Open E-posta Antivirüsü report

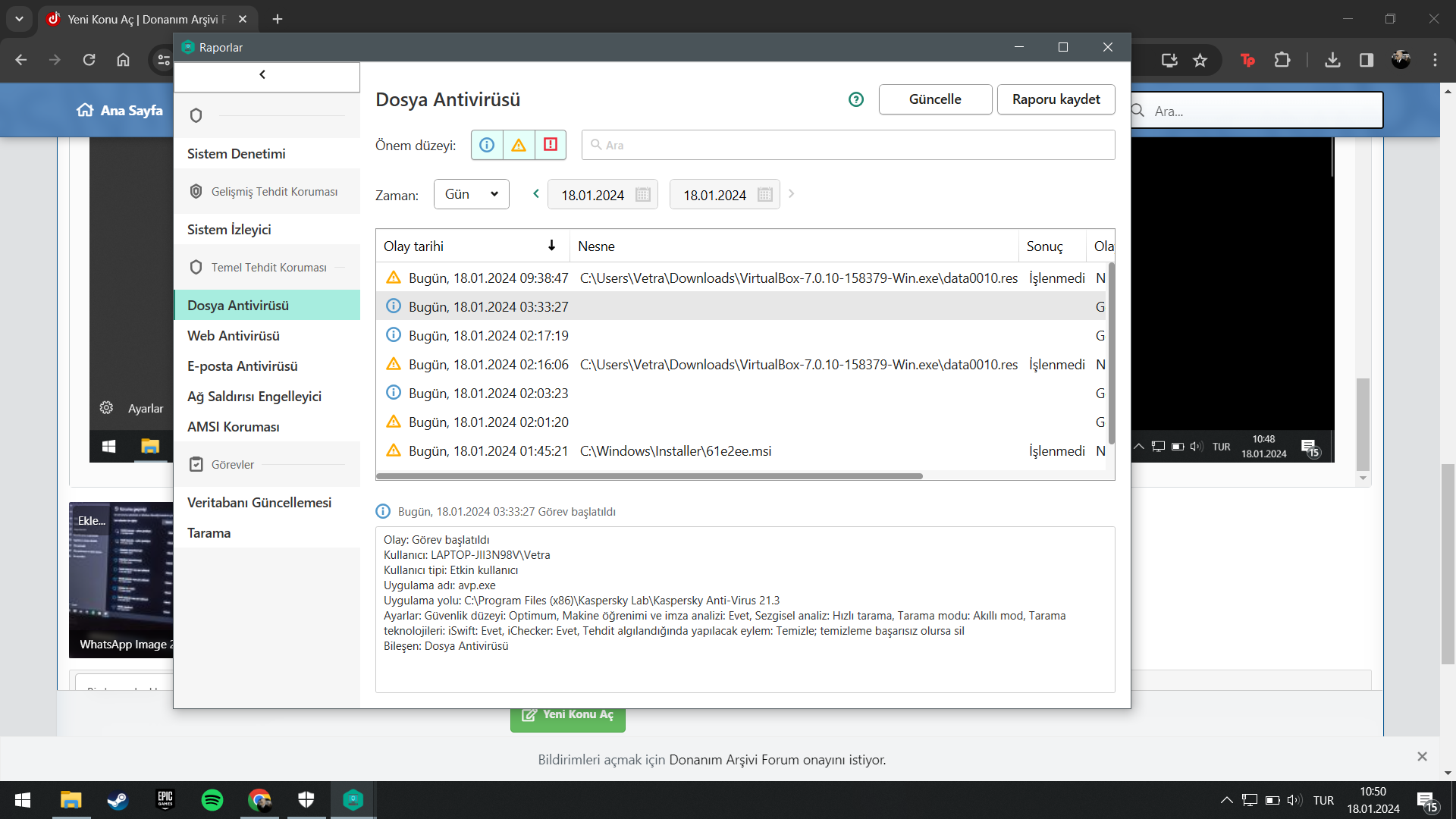267,366
